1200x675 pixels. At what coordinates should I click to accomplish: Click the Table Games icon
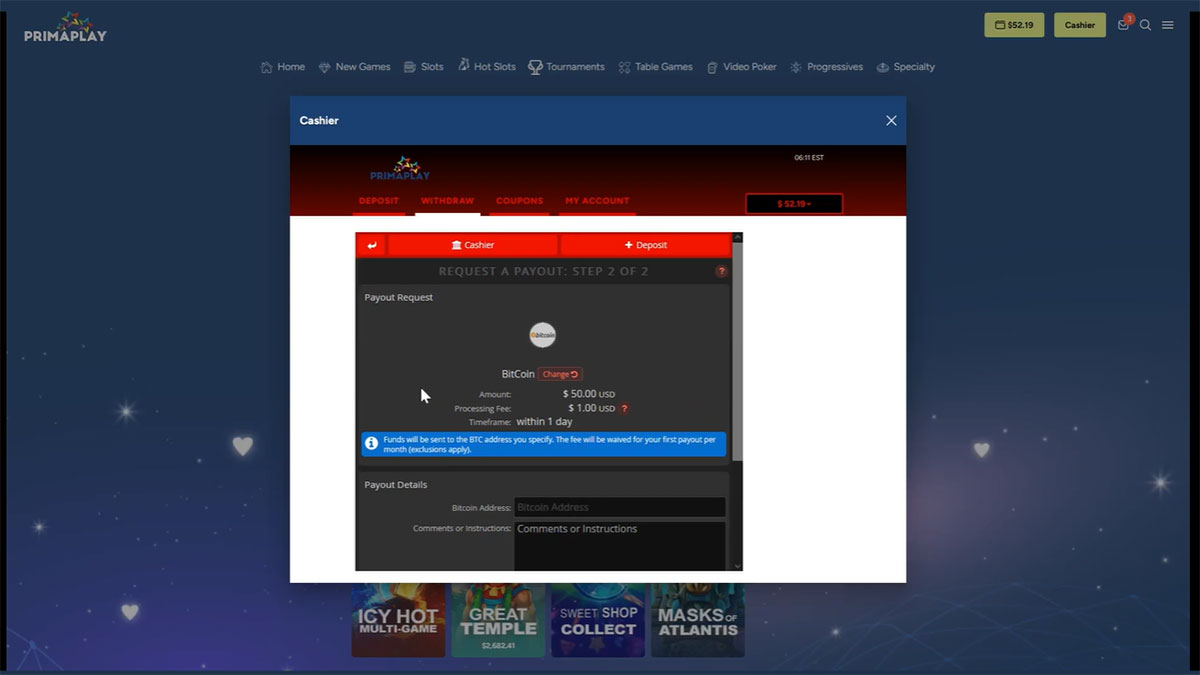[624, 67]
